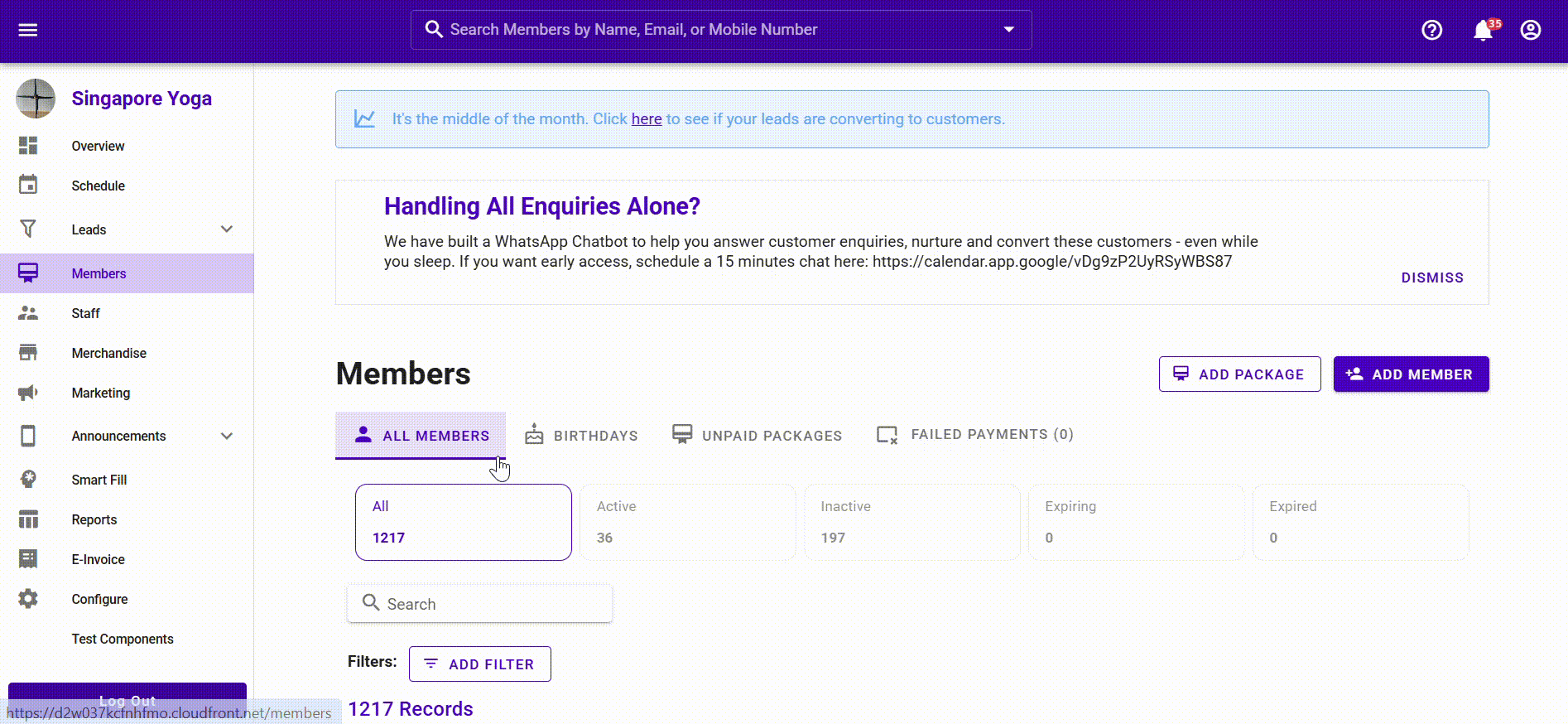Image resolution: width=1568 pixels, height=724 pixels.
Task: Select the Expired 0 members card
Action: click(1360, 522)
